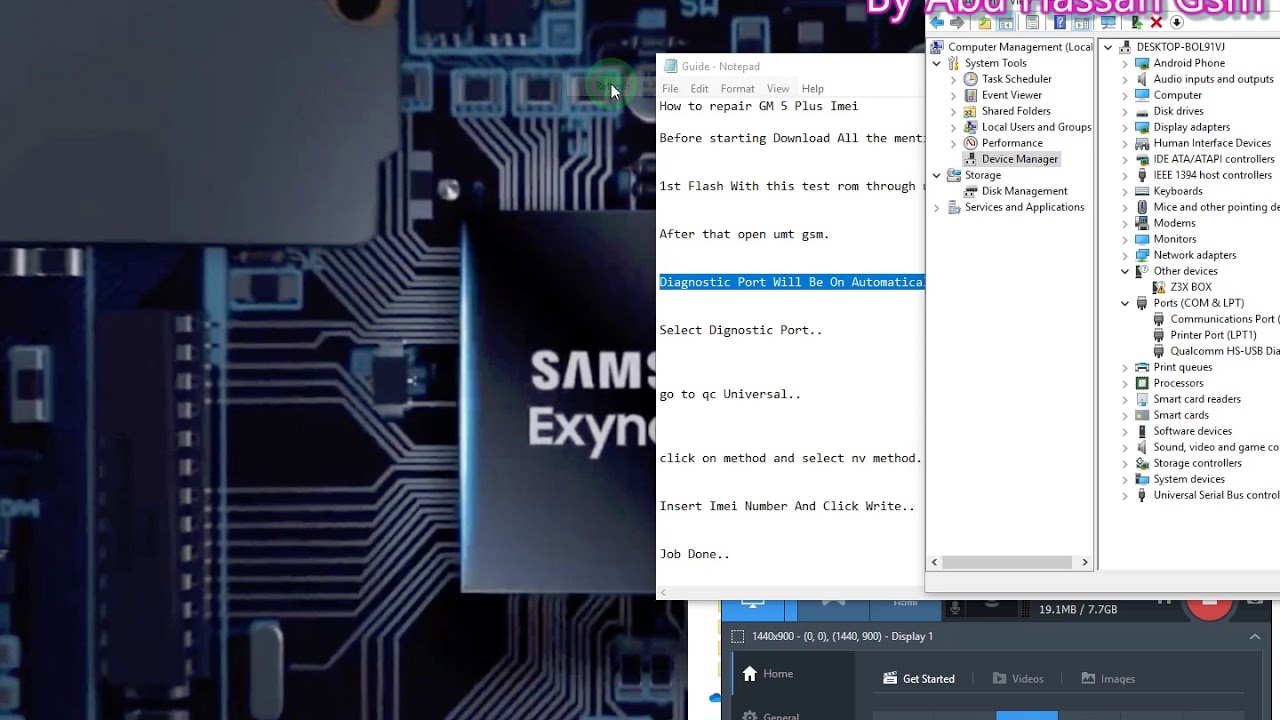Collapse the Other devices category
Viewport: 1280px width, 720px height.
coord(1125,271)
